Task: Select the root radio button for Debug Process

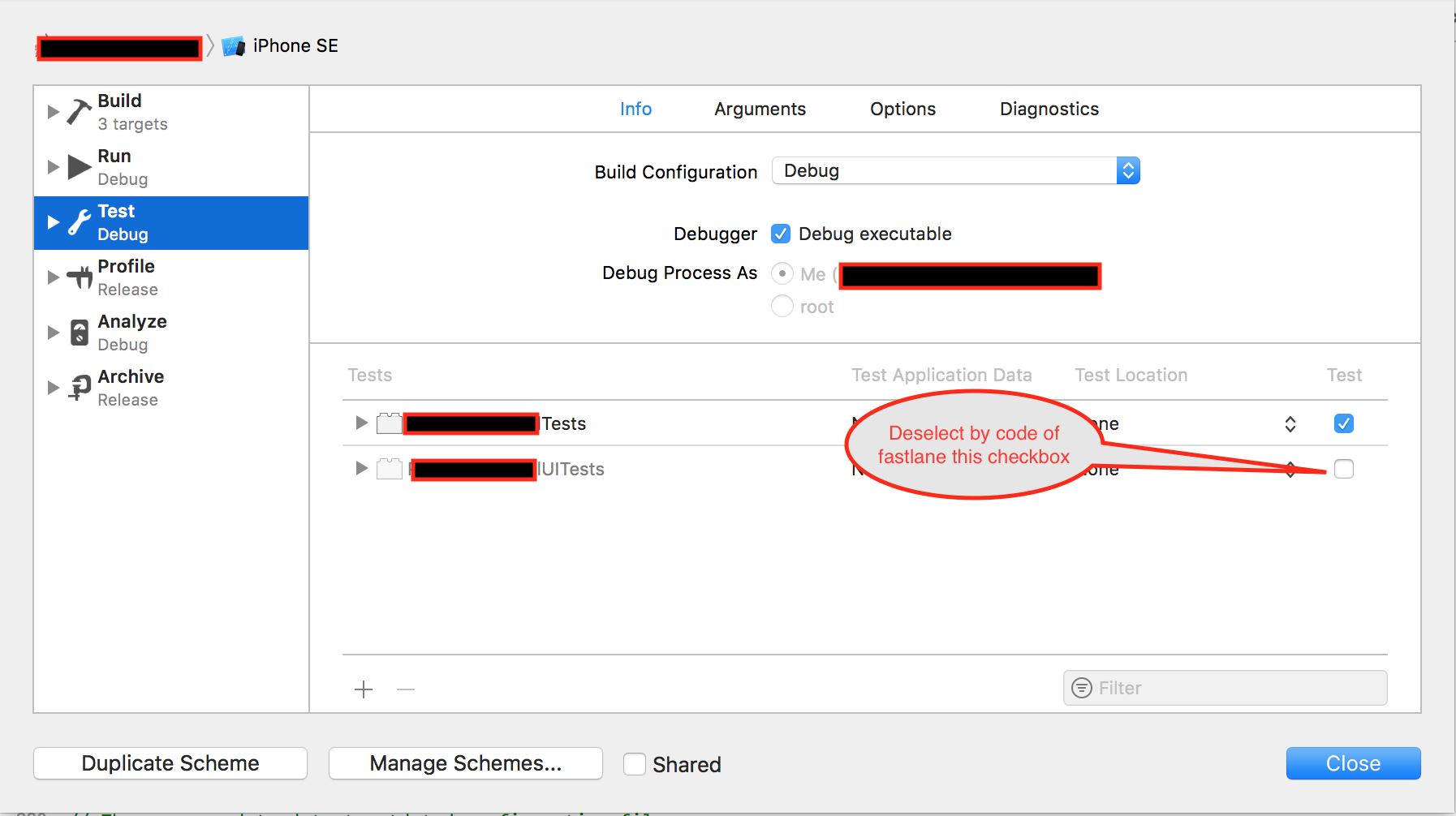Action: tap(782, 306)
